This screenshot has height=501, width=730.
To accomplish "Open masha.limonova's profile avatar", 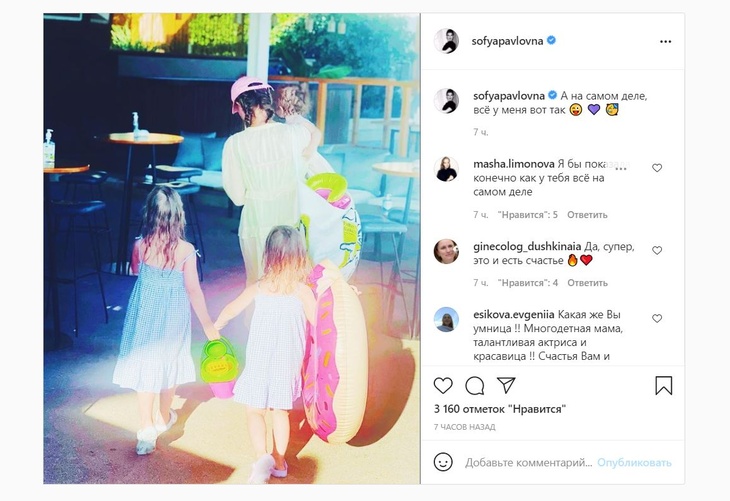I will [x=446, y=169].
